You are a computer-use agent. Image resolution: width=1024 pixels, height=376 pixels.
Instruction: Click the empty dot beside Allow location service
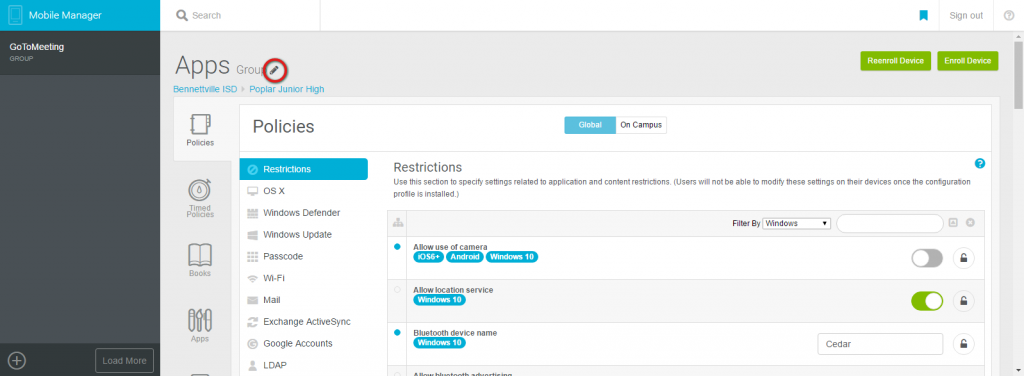point(397,289)
